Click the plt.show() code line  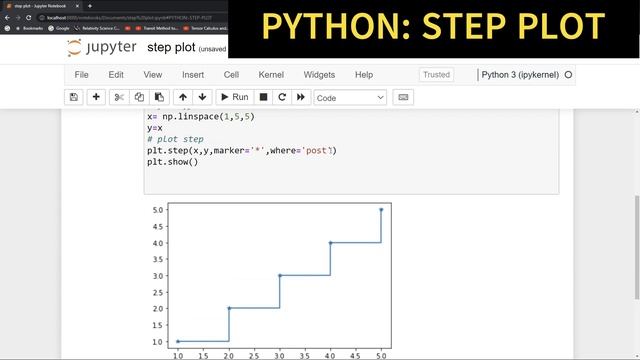pyautogui.click(x=173, y=162)
